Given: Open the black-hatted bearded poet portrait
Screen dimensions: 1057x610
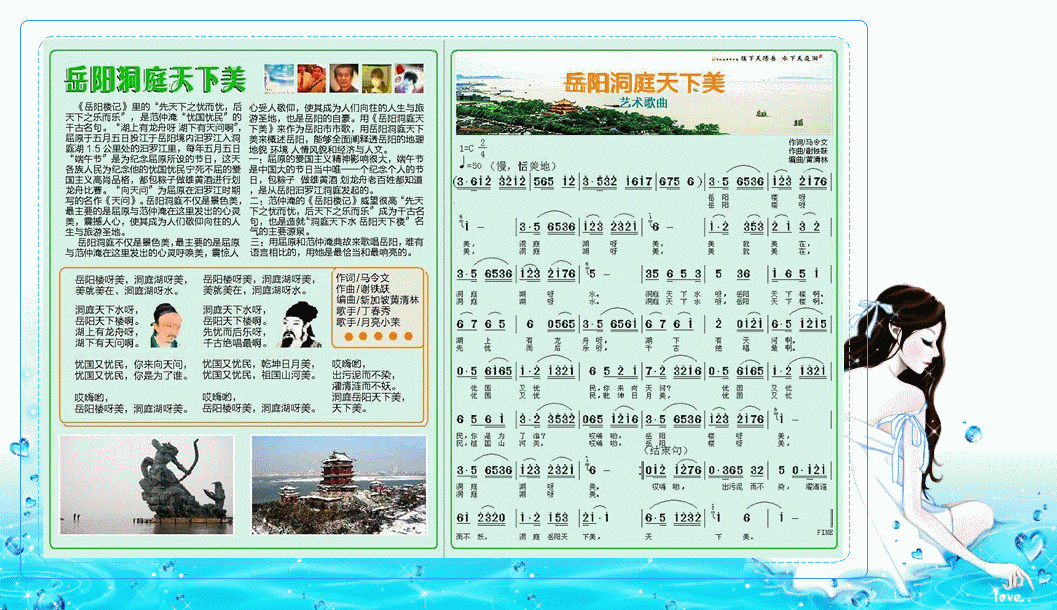Looking at the screenshot, I should click(x=300, y=325).
